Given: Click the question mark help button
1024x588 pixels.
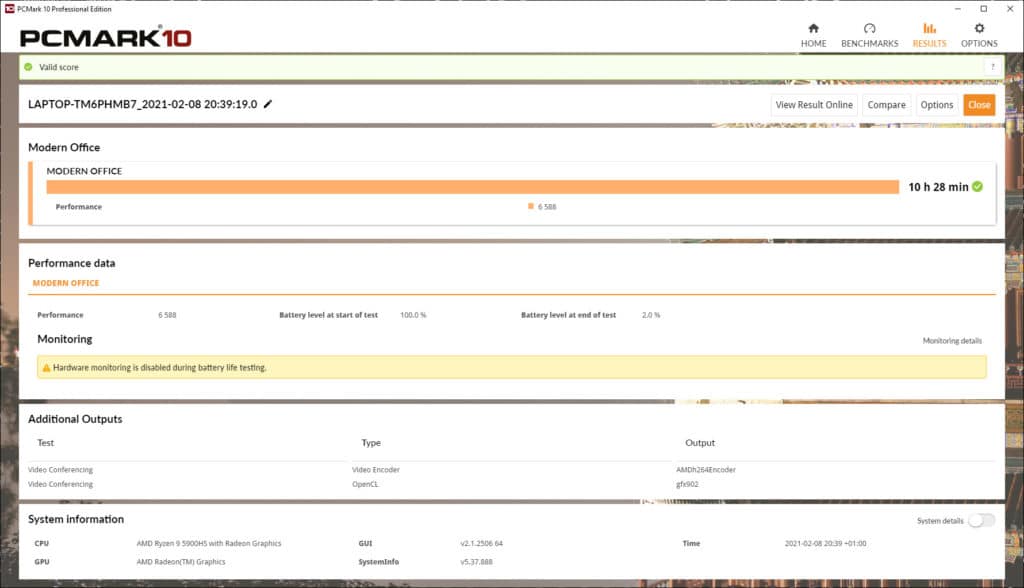Looking at the screenshot, I should click(x=993, y=67).
